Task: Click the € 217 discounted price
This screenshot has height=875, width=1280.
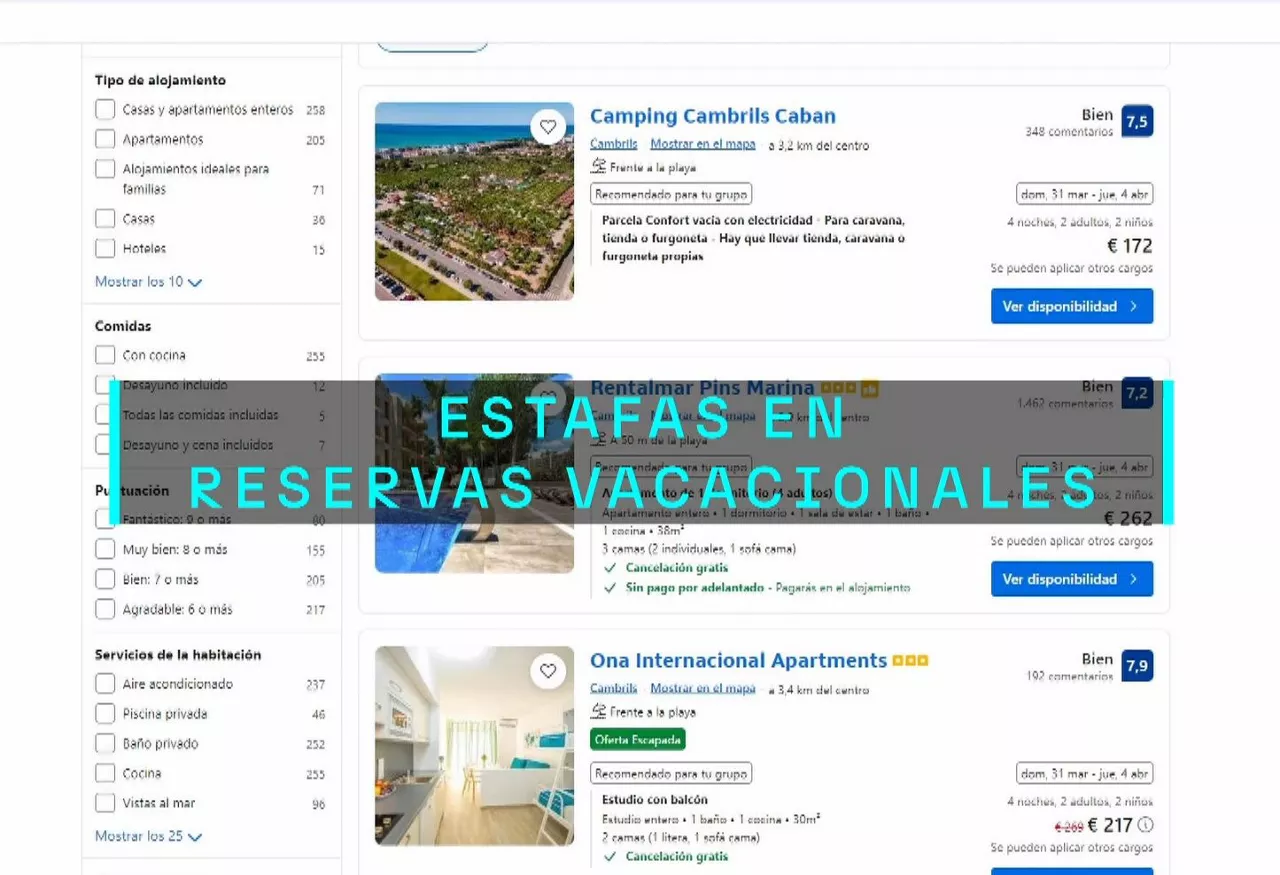Action: pos(1109,826)
